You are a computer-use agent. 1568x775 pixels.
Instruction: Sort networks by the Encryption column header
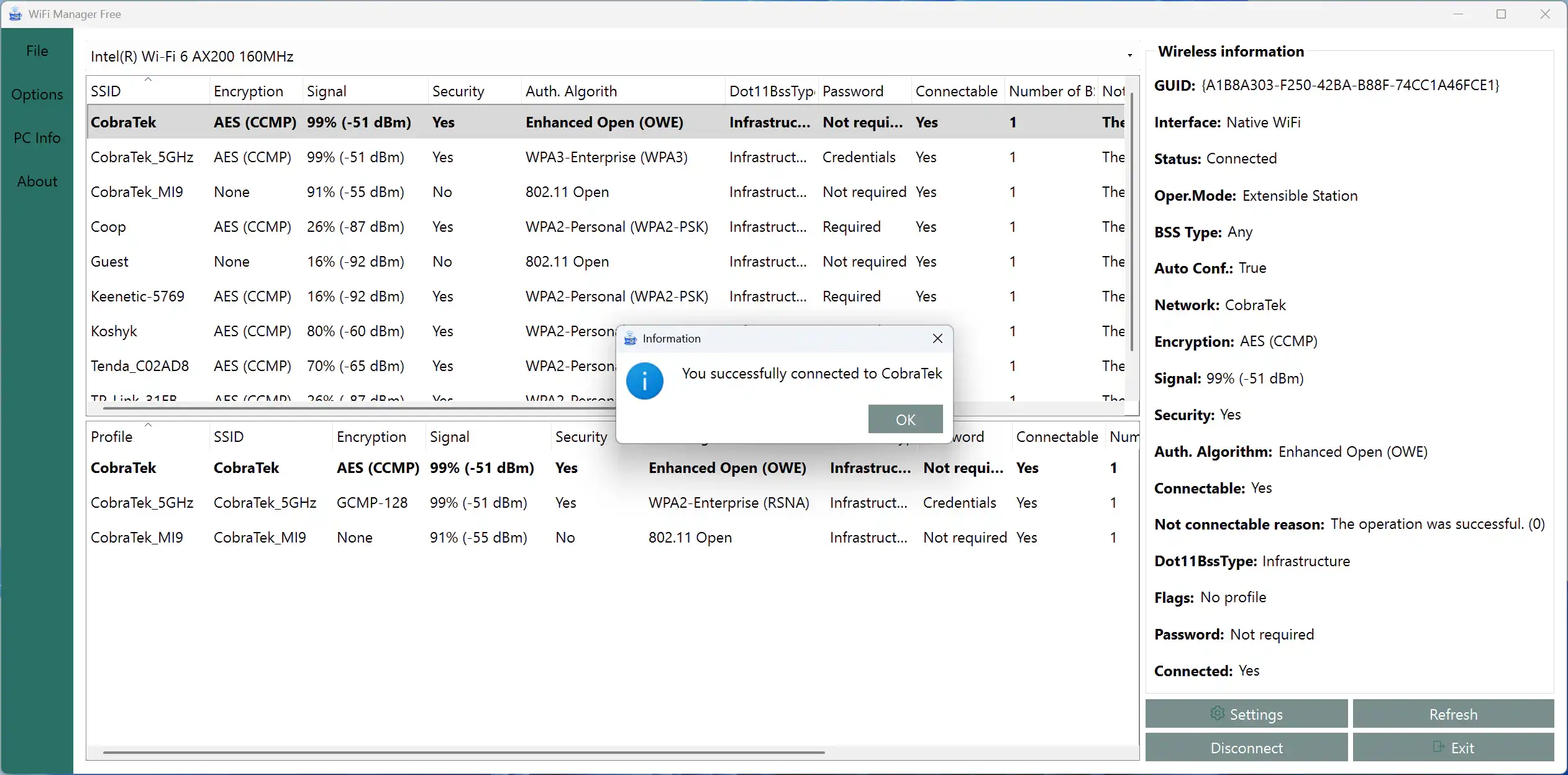point(248,91)
